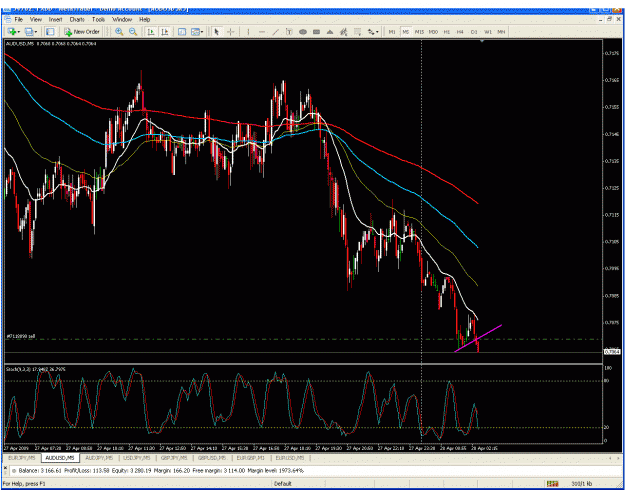625x490 pixels.
Task: Expand the New Chart dropdown arrow
Action: point(18,32)
